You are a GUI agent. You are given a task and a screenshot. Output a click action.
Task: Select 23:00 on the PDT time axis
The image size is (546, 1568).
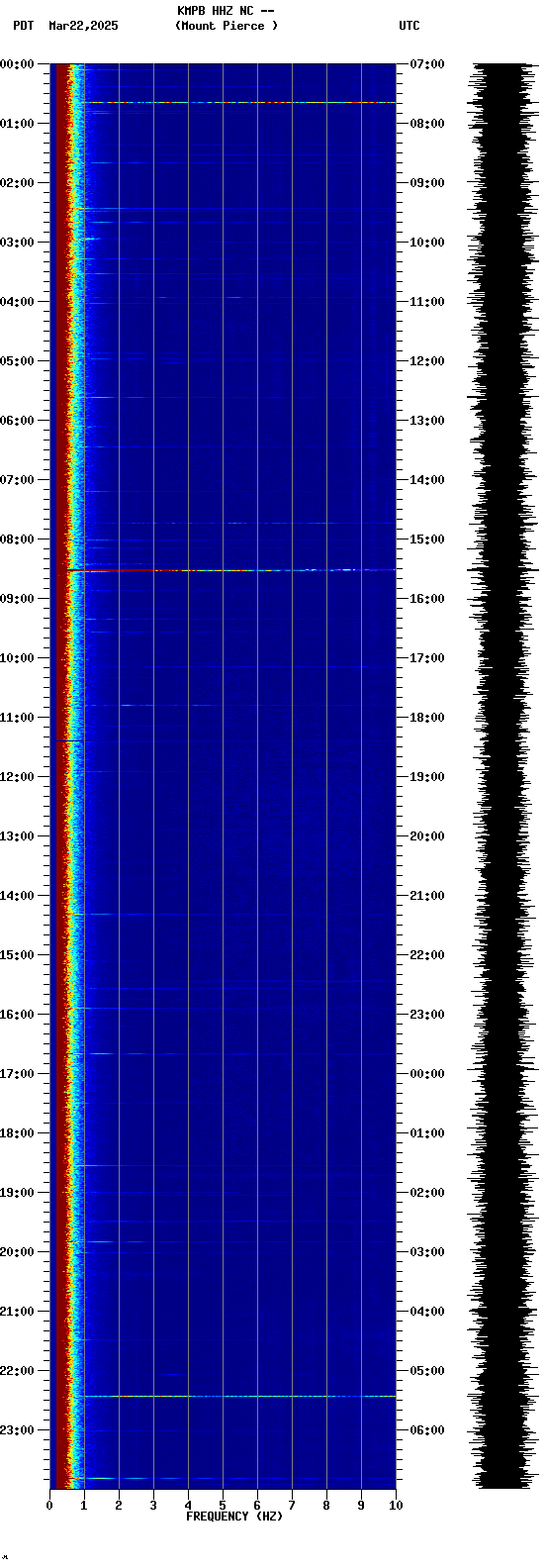point(17,1430)
